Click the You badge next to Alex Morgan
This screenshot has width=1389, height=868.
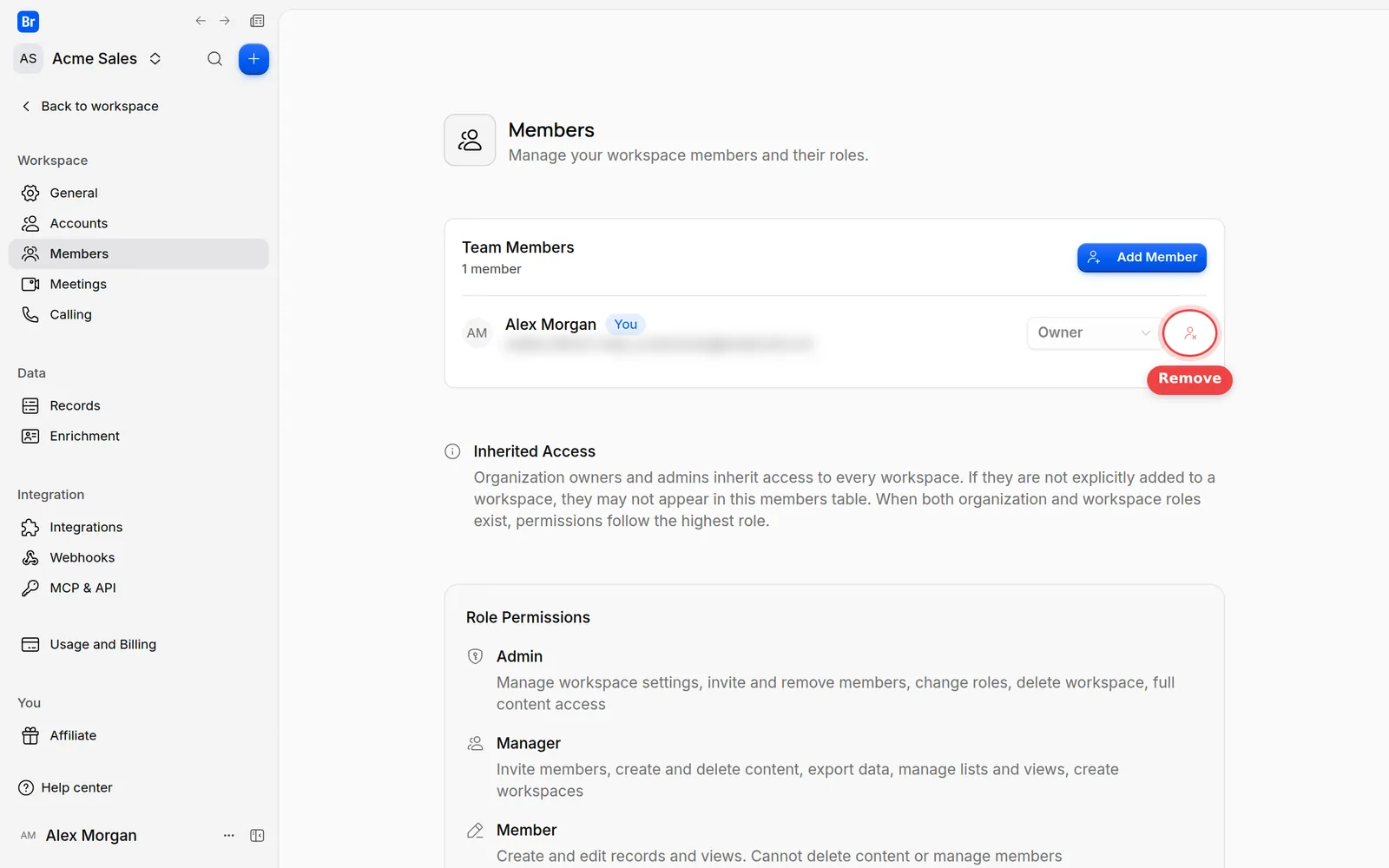coord(625,325)
